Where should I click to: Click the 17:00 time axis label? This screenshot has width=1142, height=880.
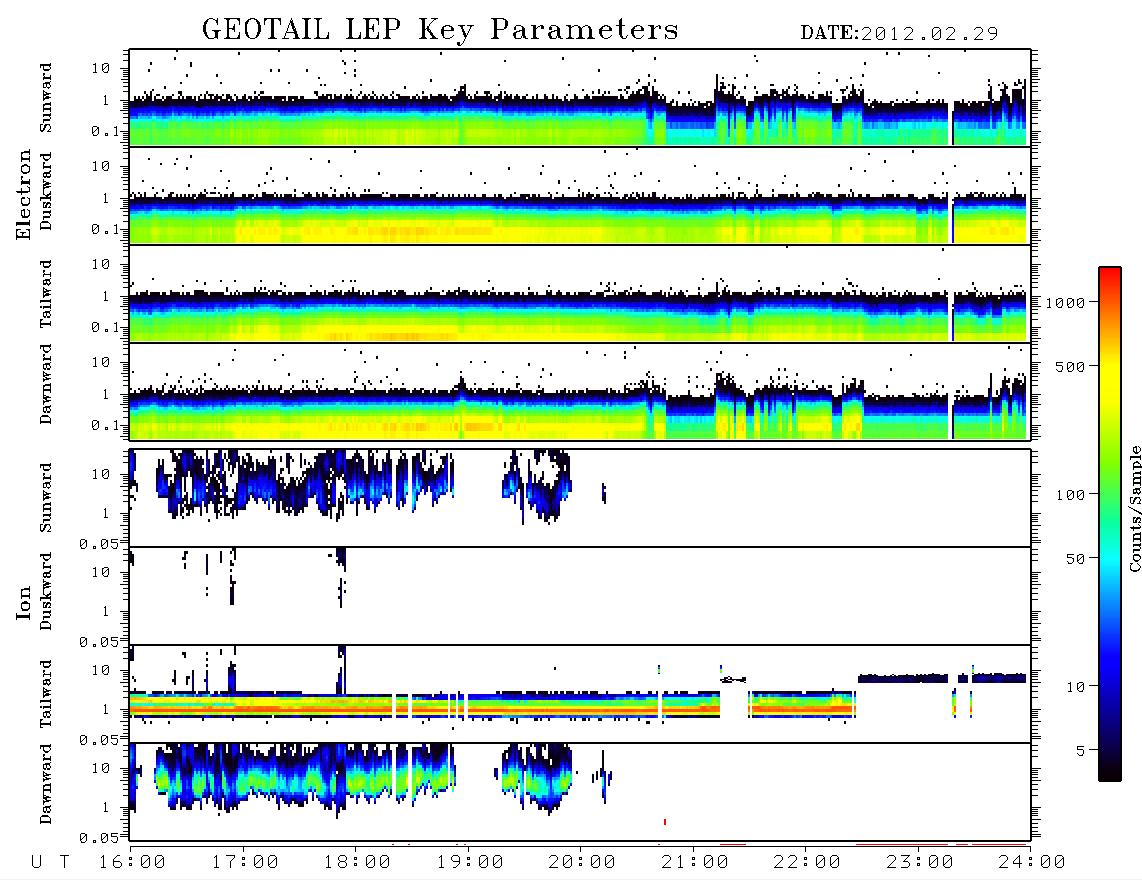pyautogui.click(x=245, y=863)
